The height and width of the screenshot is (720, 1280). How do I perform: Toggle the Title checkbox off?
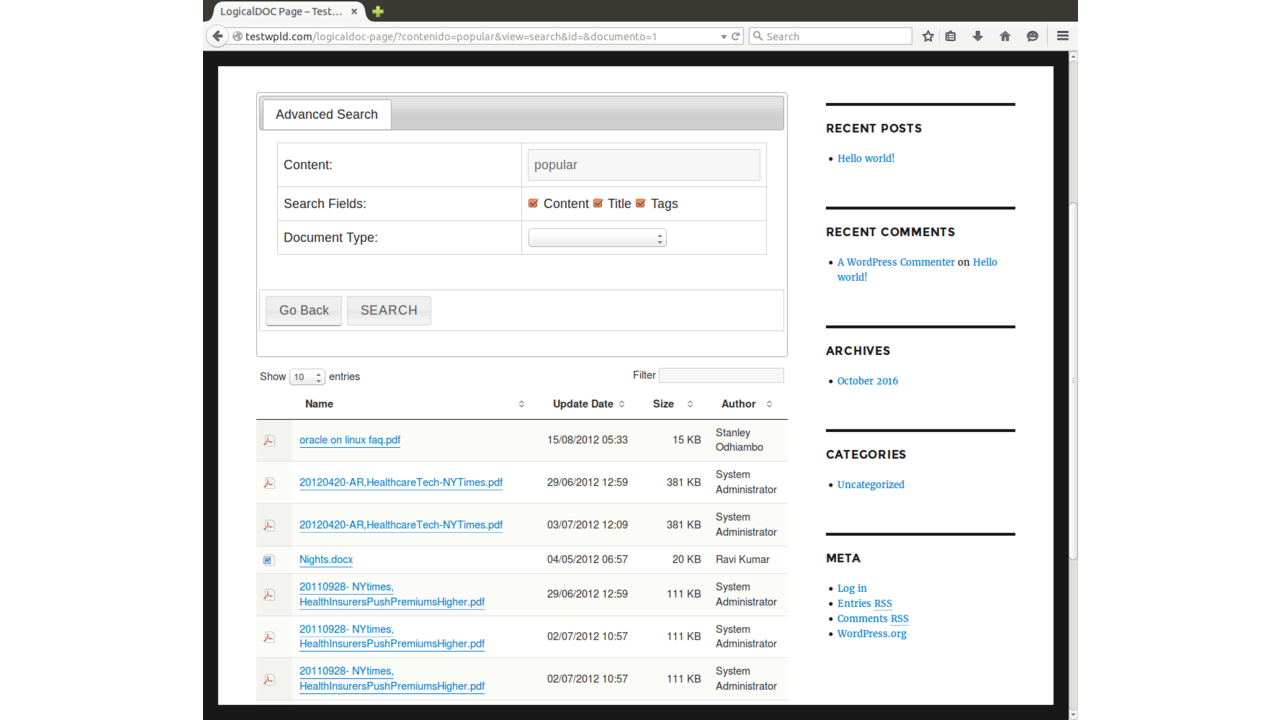(597, 202)
